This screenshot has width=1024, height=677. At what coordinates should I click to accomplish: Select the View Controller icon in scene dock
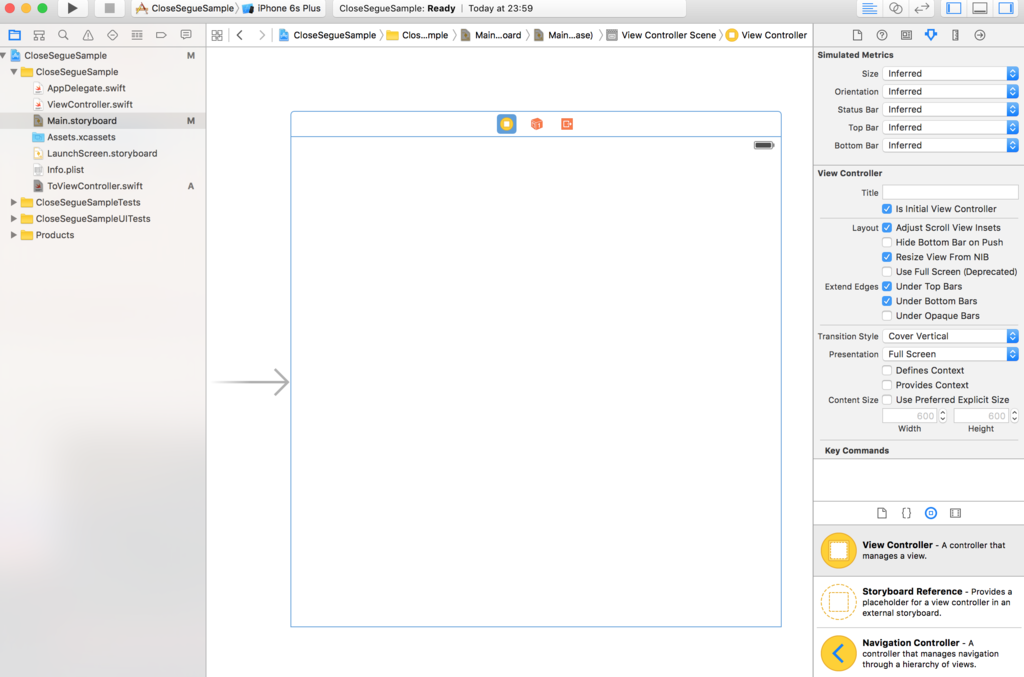point(506,124)
